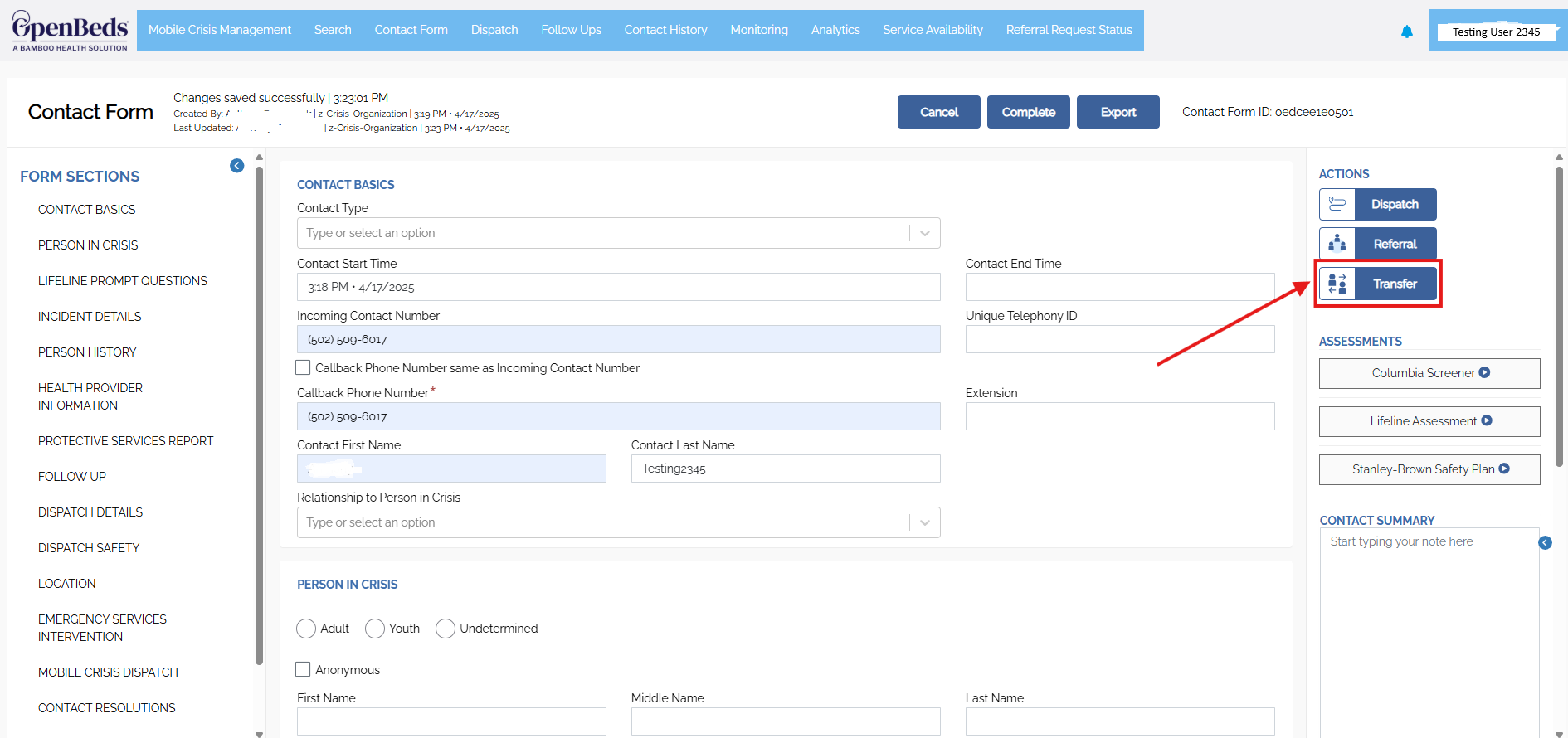This screenshot has width=1568, height=738.
Task: Open the Monitoring page
Action: (x=759, y=30)
